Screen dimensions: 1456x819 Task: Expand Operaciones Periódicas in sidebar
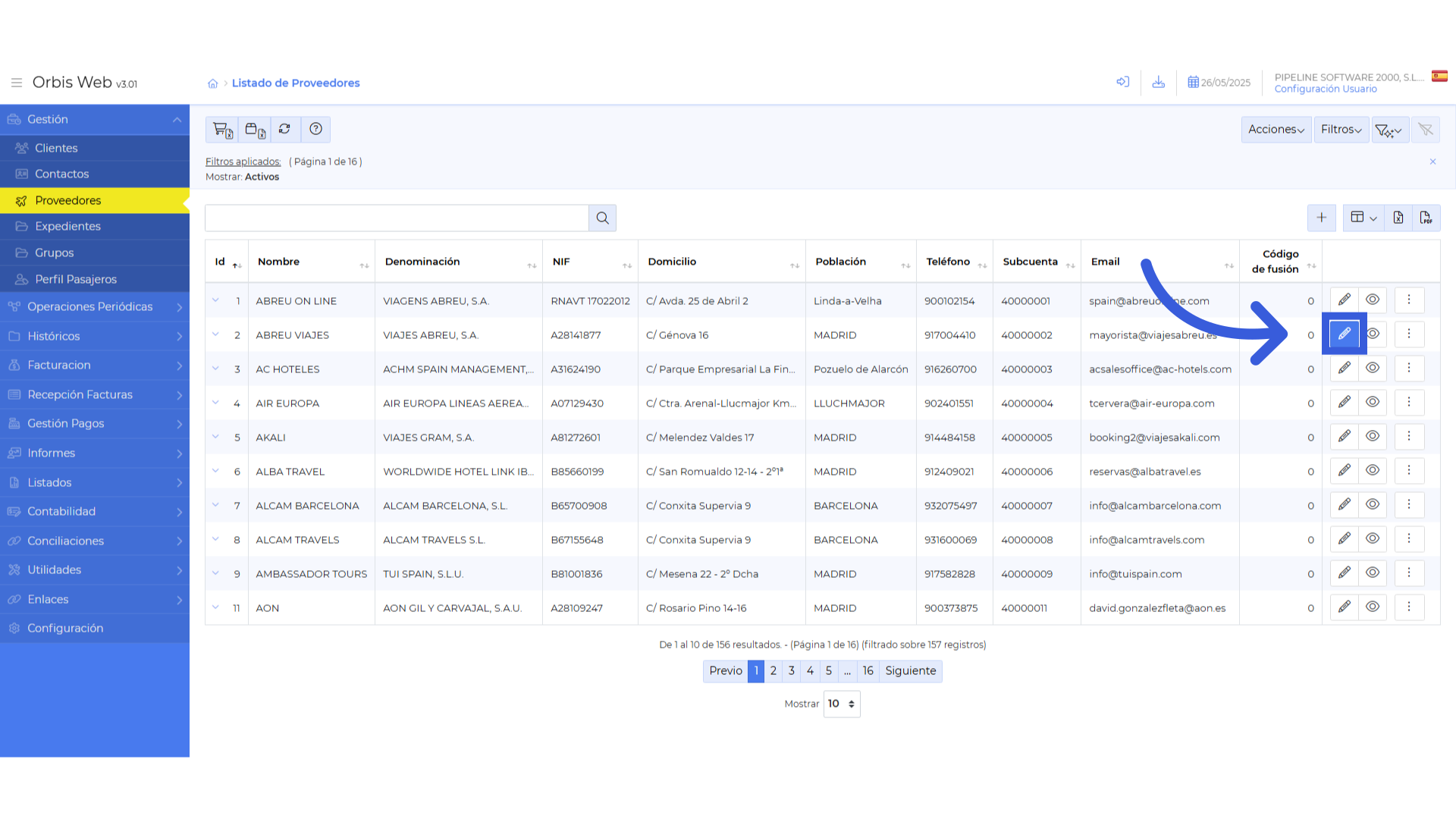click(95, 307)
